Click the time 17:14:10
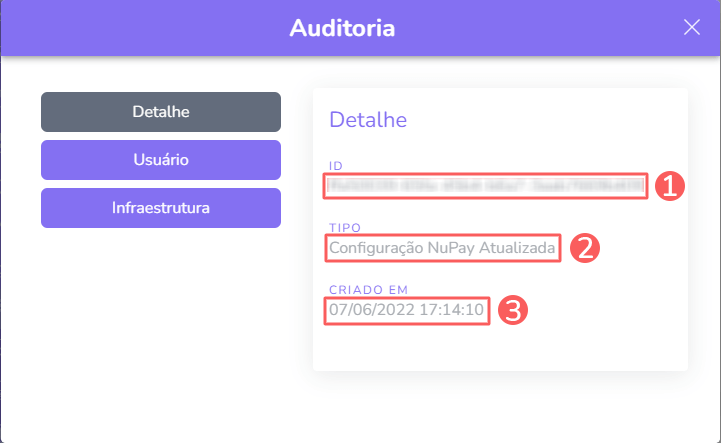The width and height of the screenshot is (721, 443). [452, 310]
